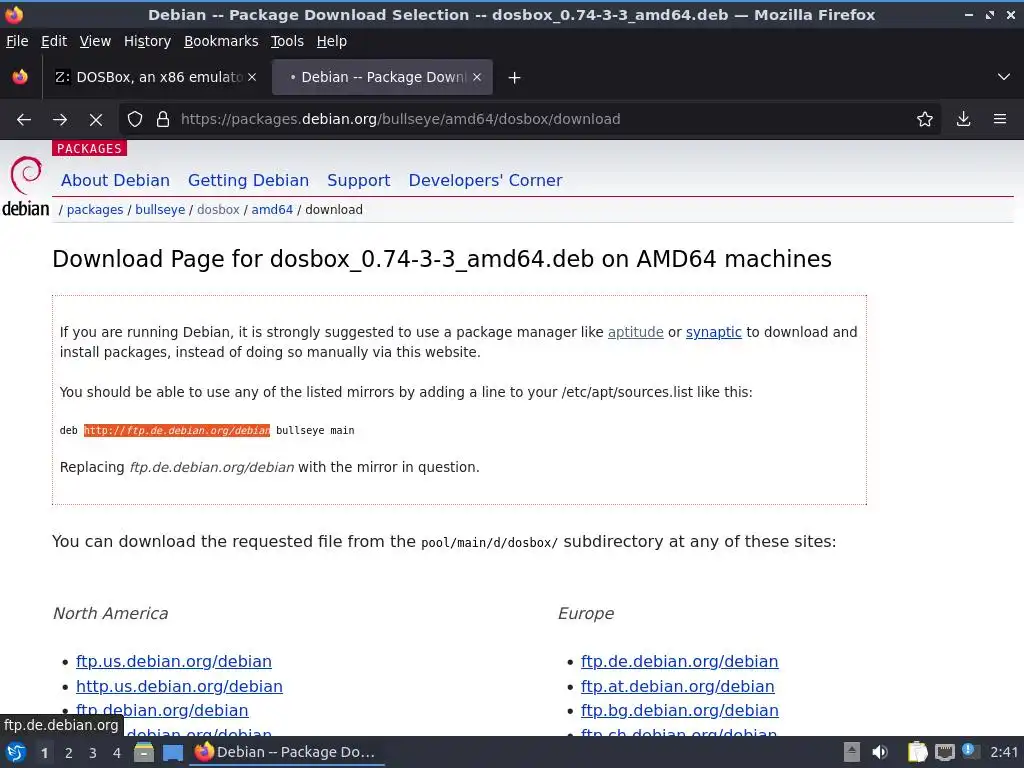
Task: Download from http.us.debian.org/debian mirror
Action: (x=180, y=686)
